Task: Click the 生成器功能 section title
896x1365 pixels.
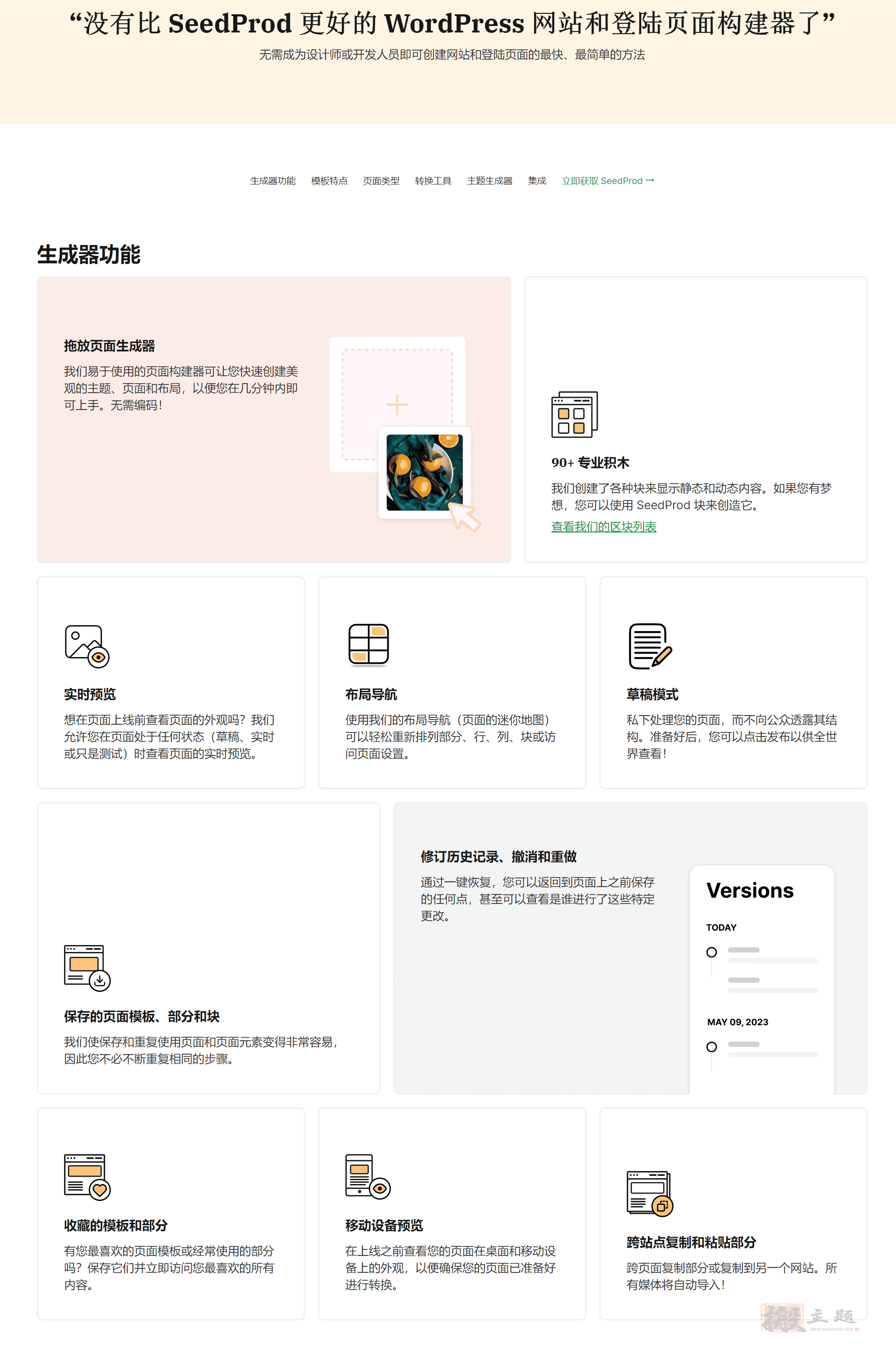Action: 89,255
